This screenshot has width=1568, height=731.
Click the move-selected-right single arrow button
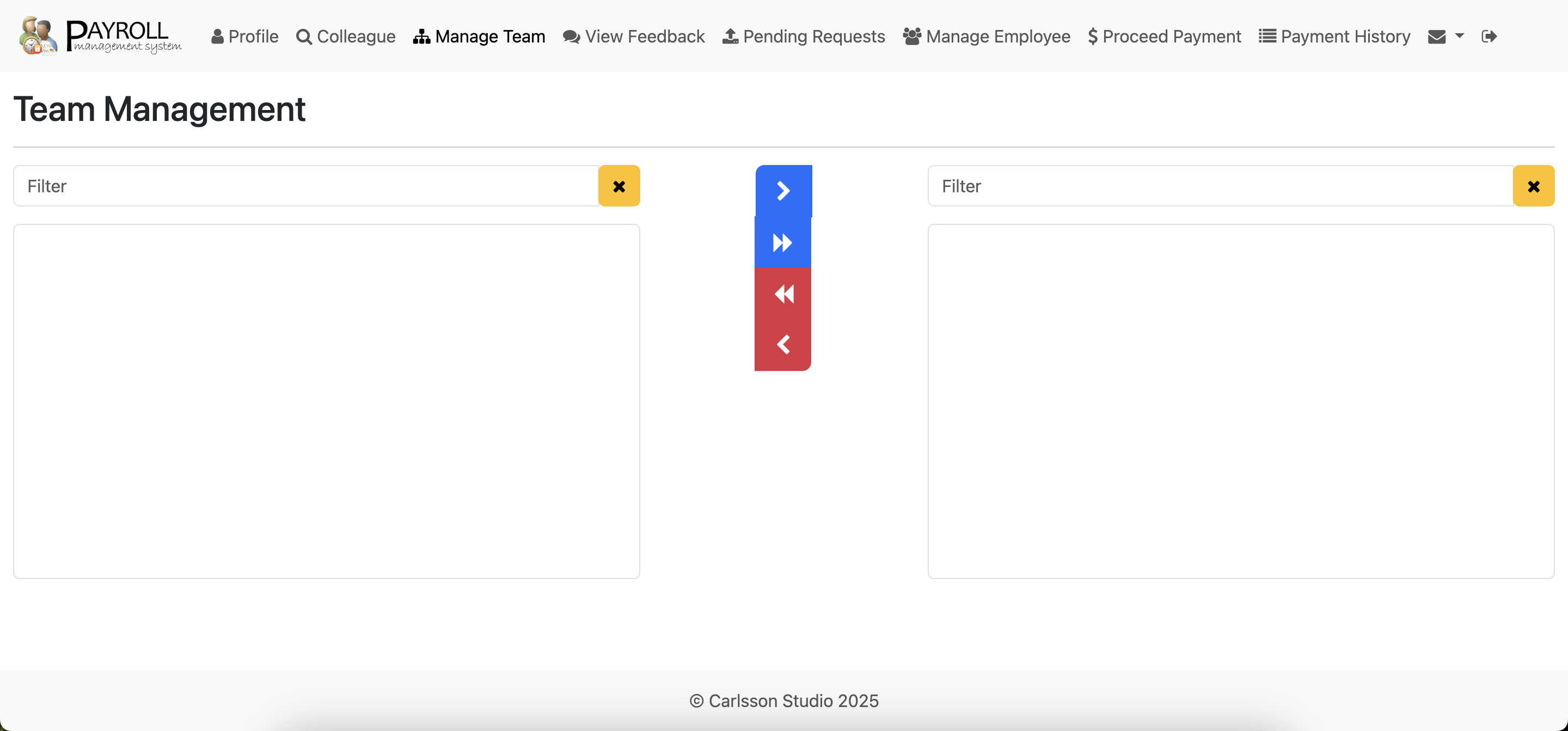point(783,191)
